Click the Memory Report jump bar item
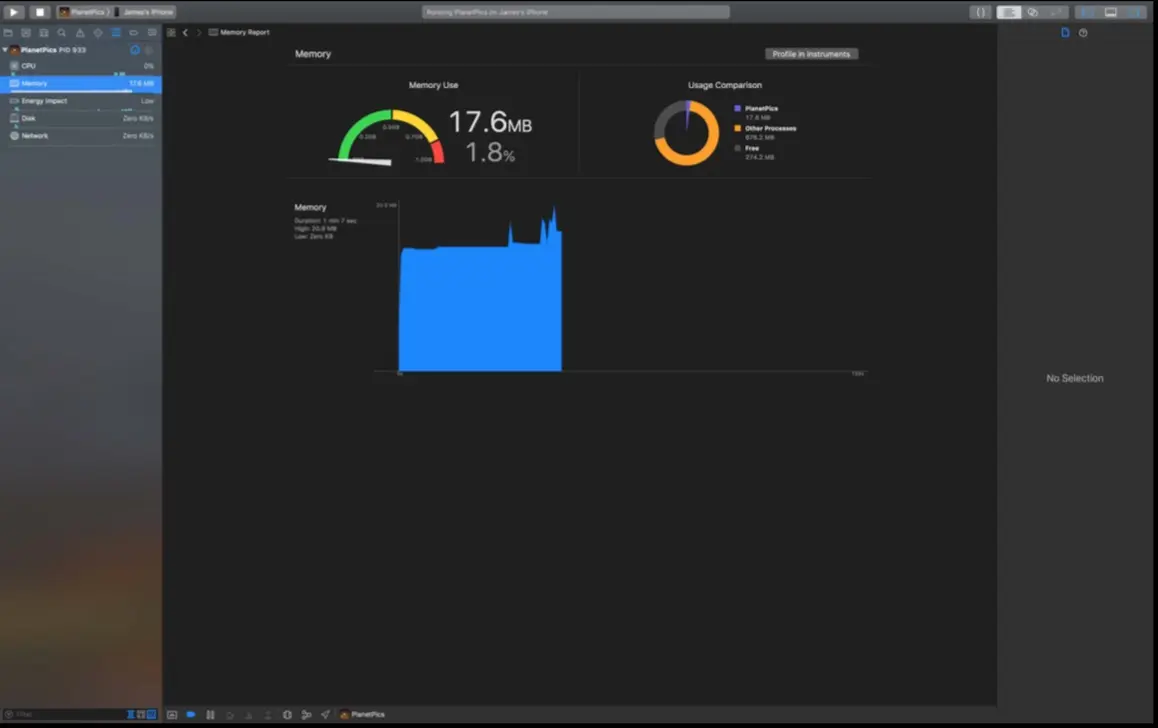 coord(239,32)
